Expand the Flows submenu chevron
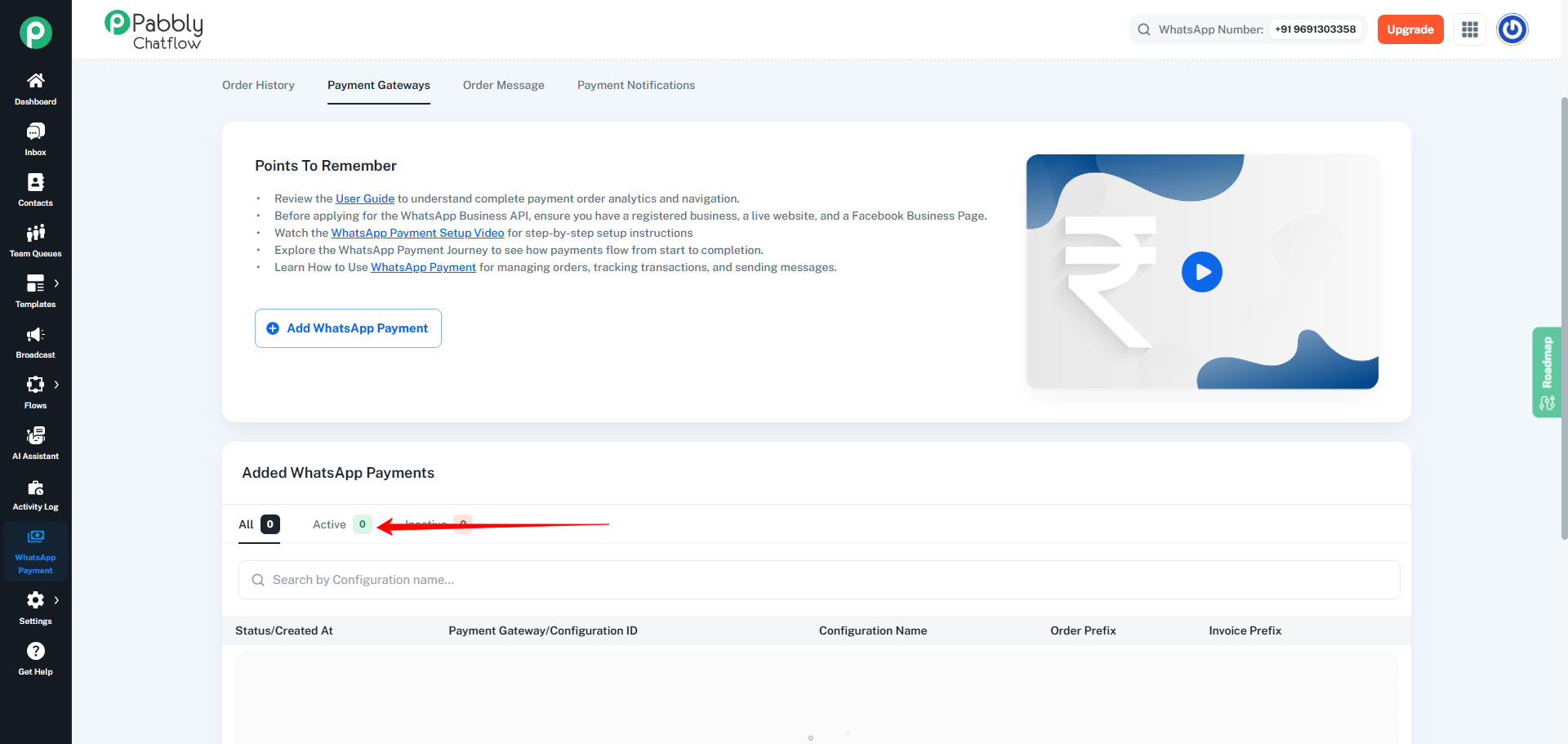 click(x=56, y=385)
